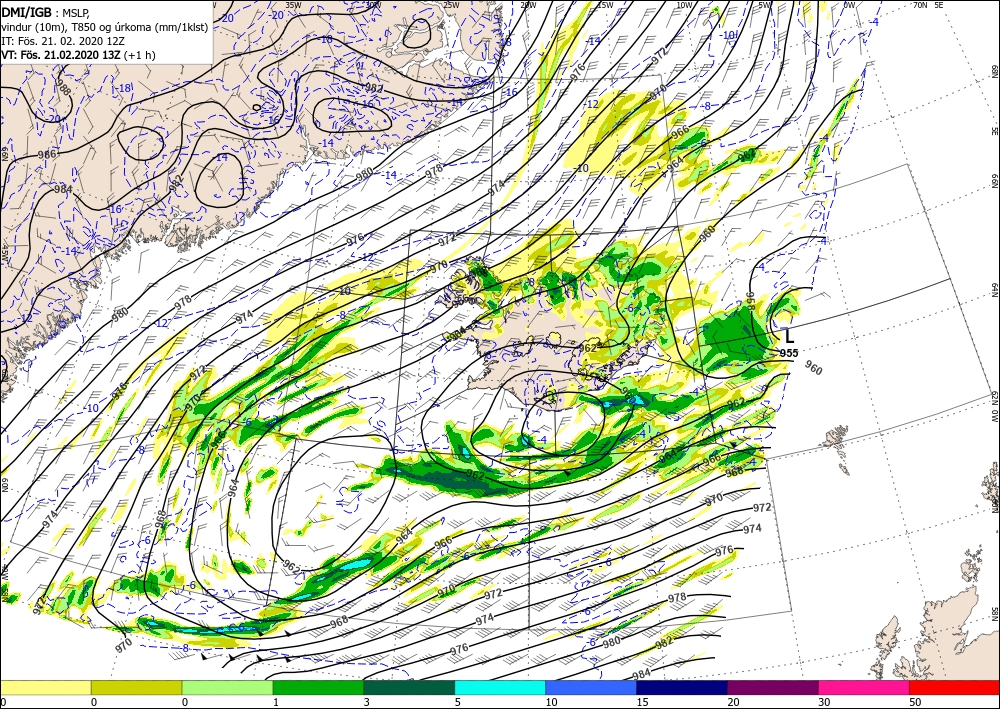The image size is (1000, 709).
Task: Pick the cyan 5–10 mm legend swatch
Action: tap(500, 687)
